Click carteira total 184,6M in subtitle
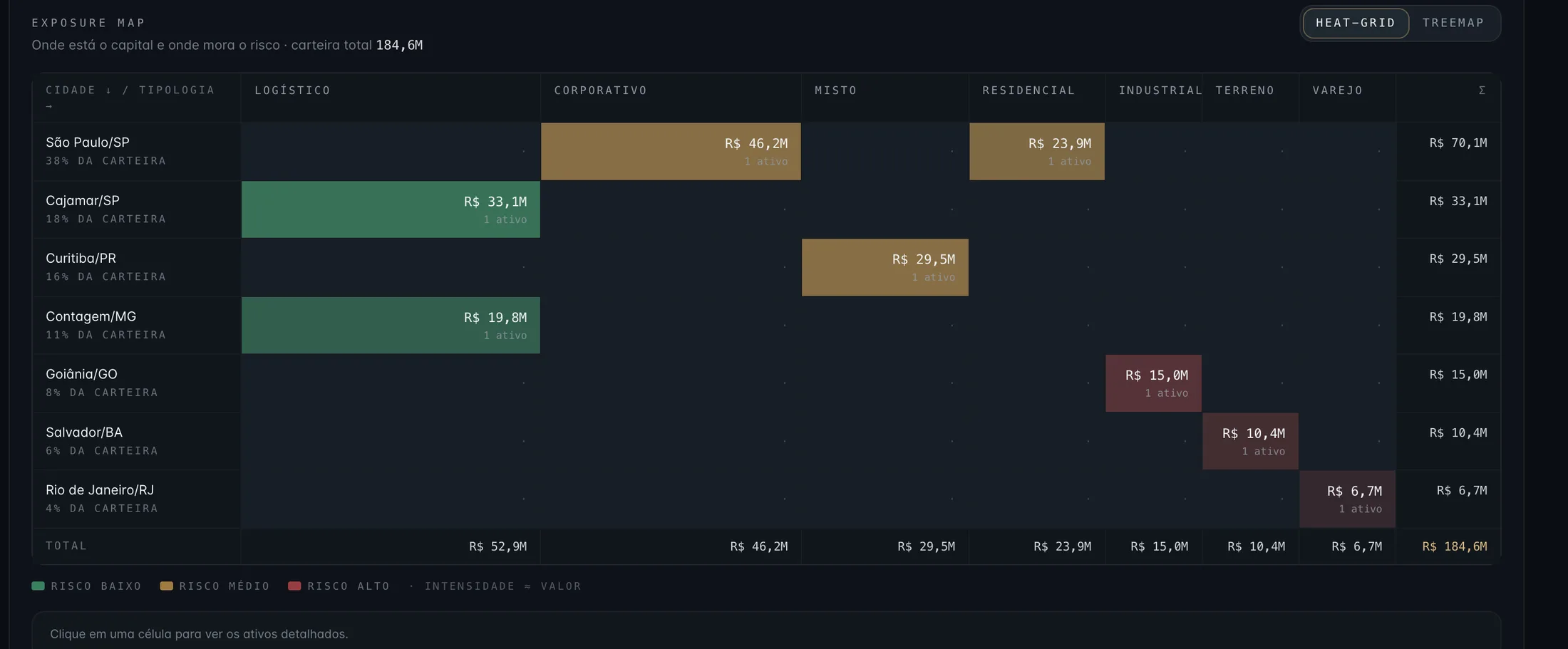The image size is (1568, 649). pos(399,45)
